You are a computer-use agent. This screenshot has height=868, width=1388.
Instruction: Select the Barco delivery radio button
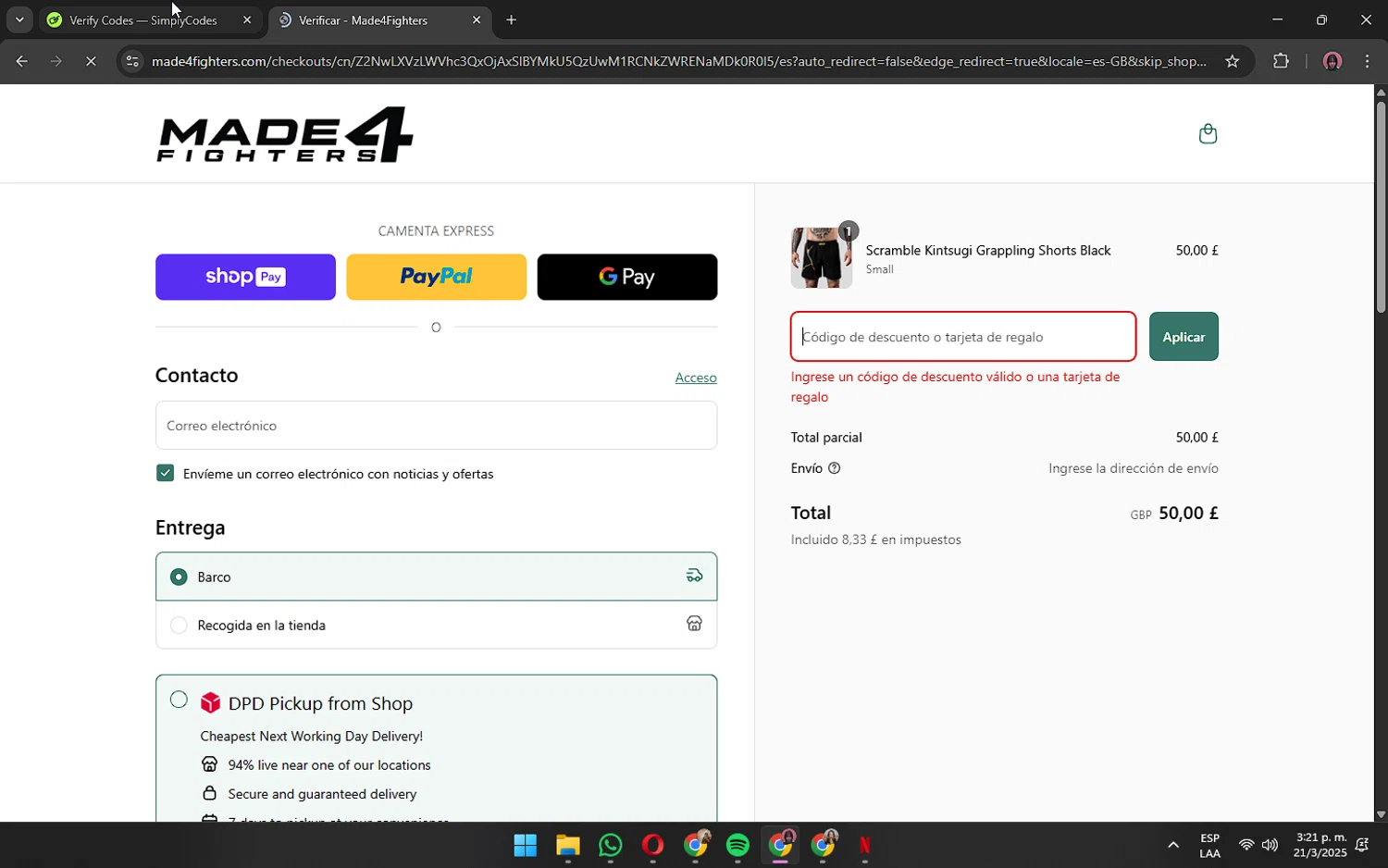click(179, 577)
